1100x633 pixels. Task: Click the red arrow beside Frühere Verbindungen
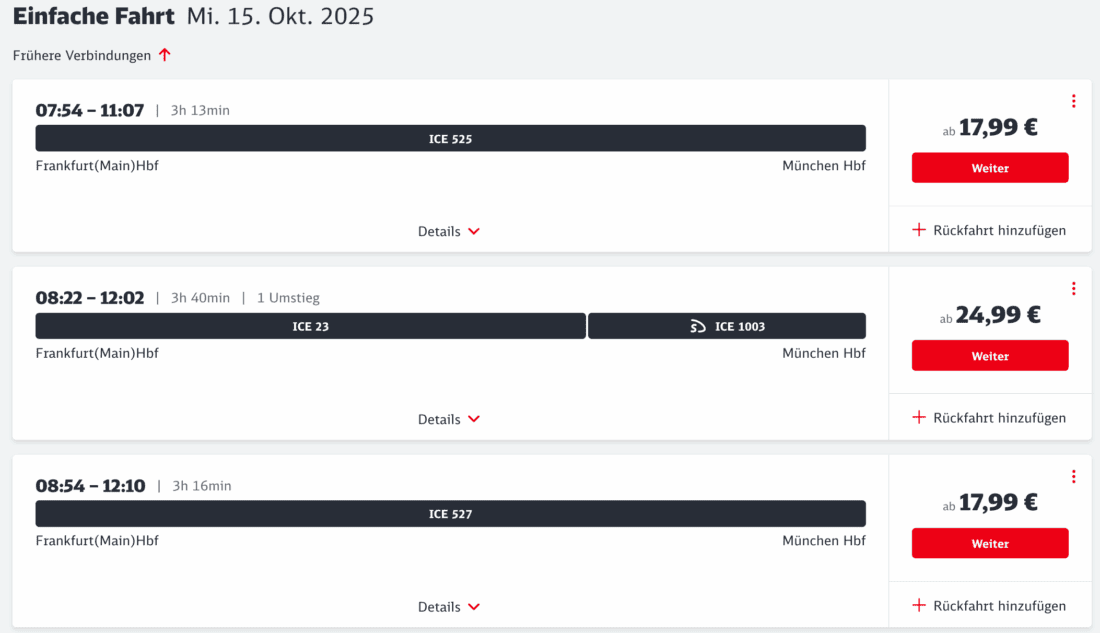pyautogui.click(x=165, y=55)
